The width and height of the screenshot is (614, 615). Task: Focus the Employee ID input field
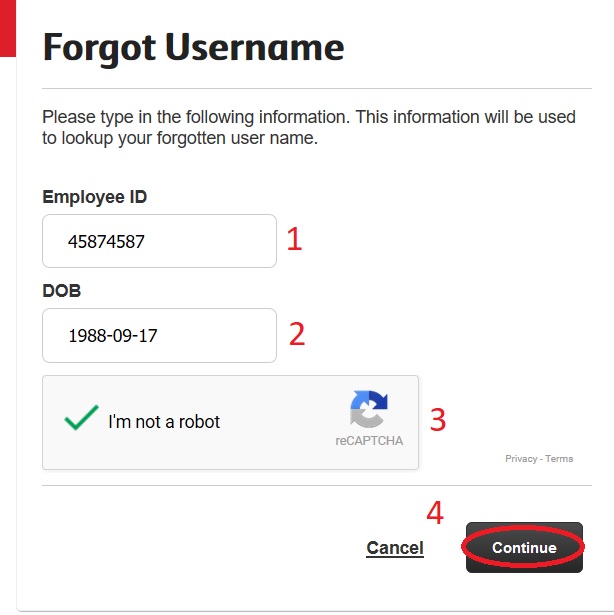[x=159, y=241]
